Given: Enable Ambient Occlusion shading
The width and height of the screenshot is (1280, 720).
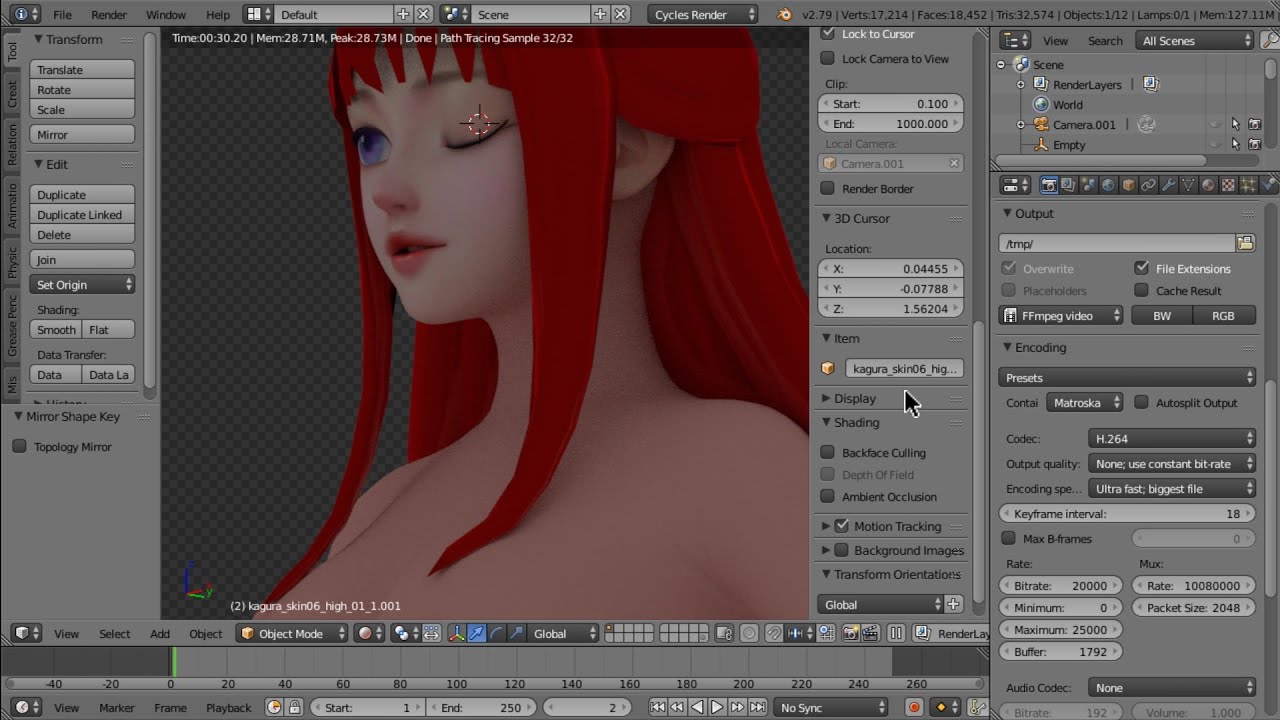Looking at the screenshot, I should (x=827, y=496).
